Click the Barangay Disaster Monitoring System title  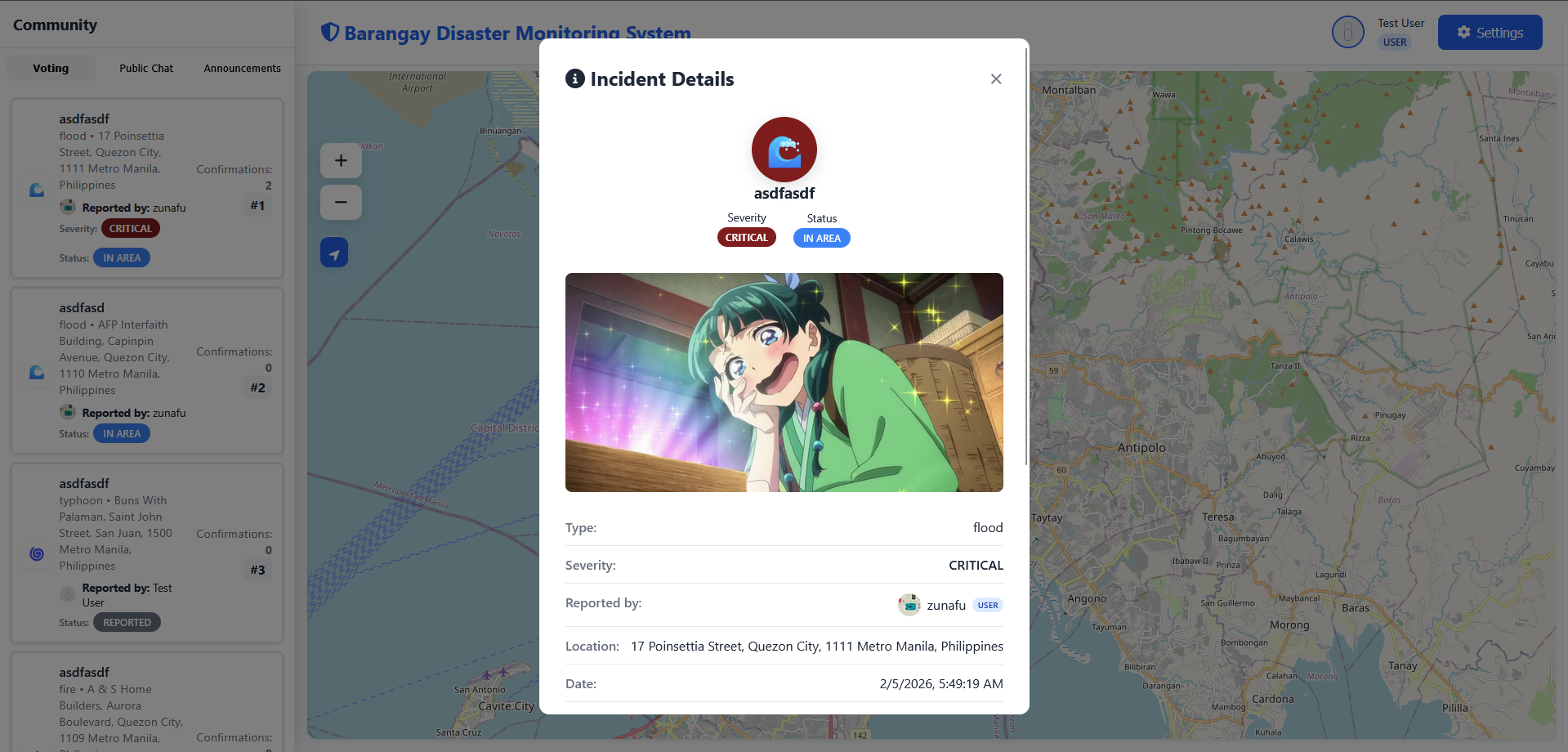tap(517, 34)
